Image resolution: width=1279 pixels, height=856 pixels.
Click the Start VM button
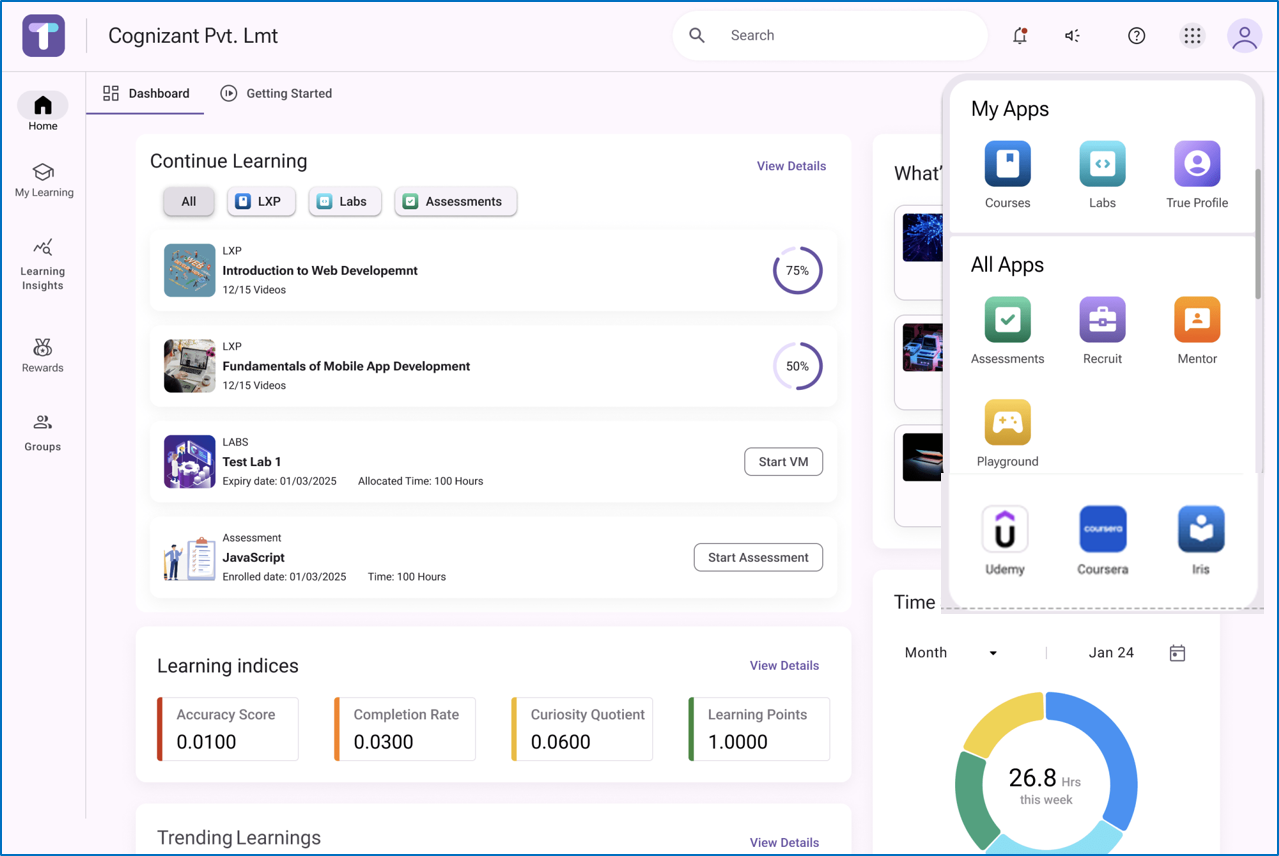coord(784,462)
